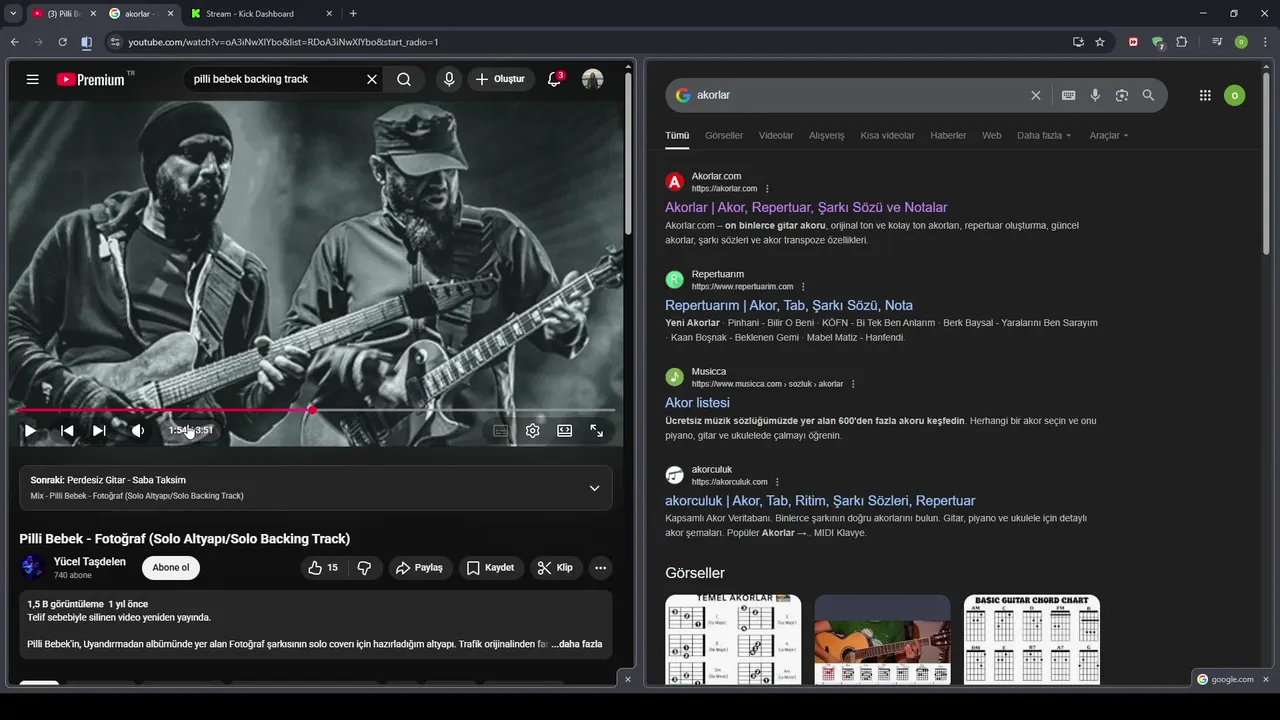The width and height of the screenshot is (1280, 720).
Task: Clear the Google search query
Action: click(x=1036, y=95)
